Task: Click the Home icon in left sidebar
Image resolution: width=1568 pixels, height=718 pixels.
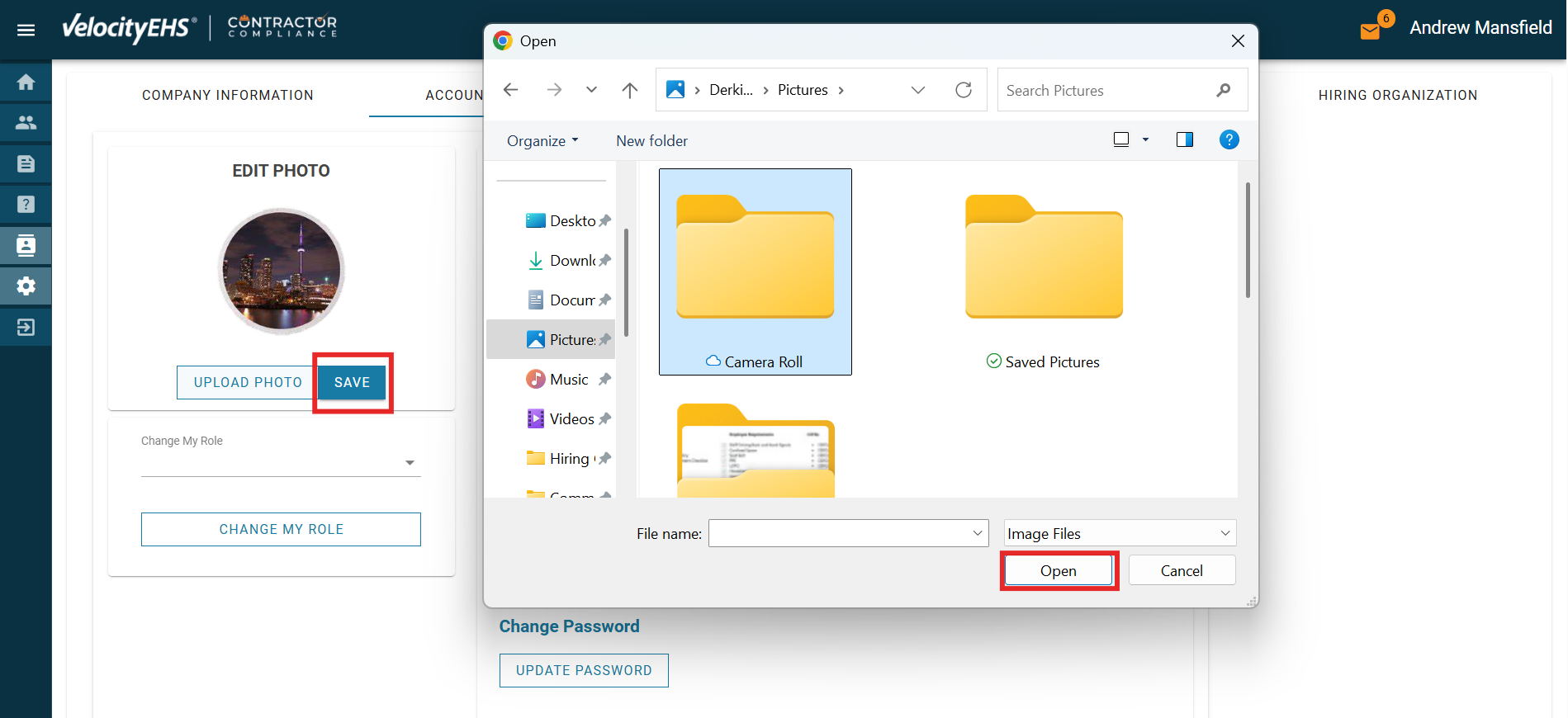Action: point(26,83)
